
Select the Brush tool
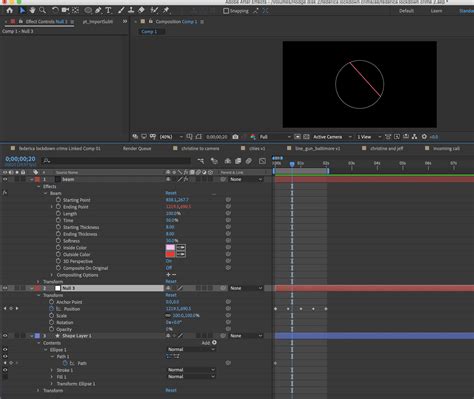coord(121,11)
